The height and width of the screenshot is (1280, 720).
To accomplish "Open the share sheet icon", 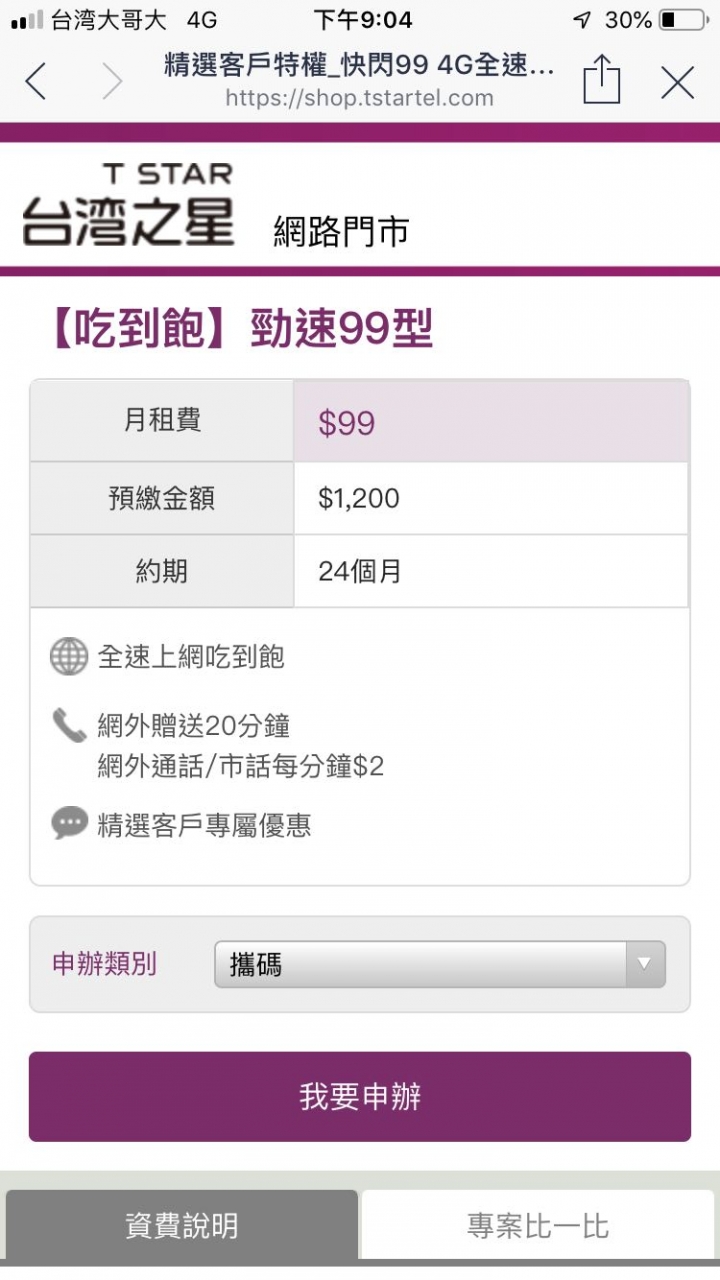I will click(601, 79).
